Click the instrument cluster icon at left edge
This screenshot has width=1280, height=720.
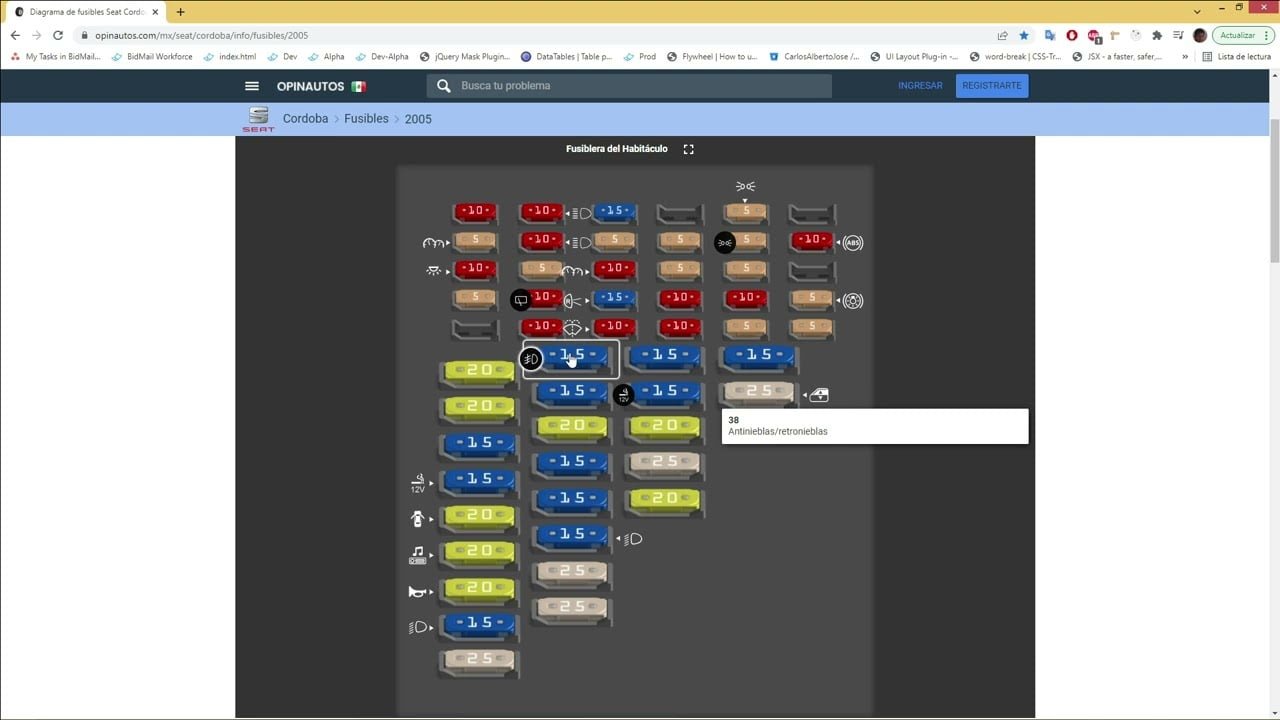click(x=433, y=243)
